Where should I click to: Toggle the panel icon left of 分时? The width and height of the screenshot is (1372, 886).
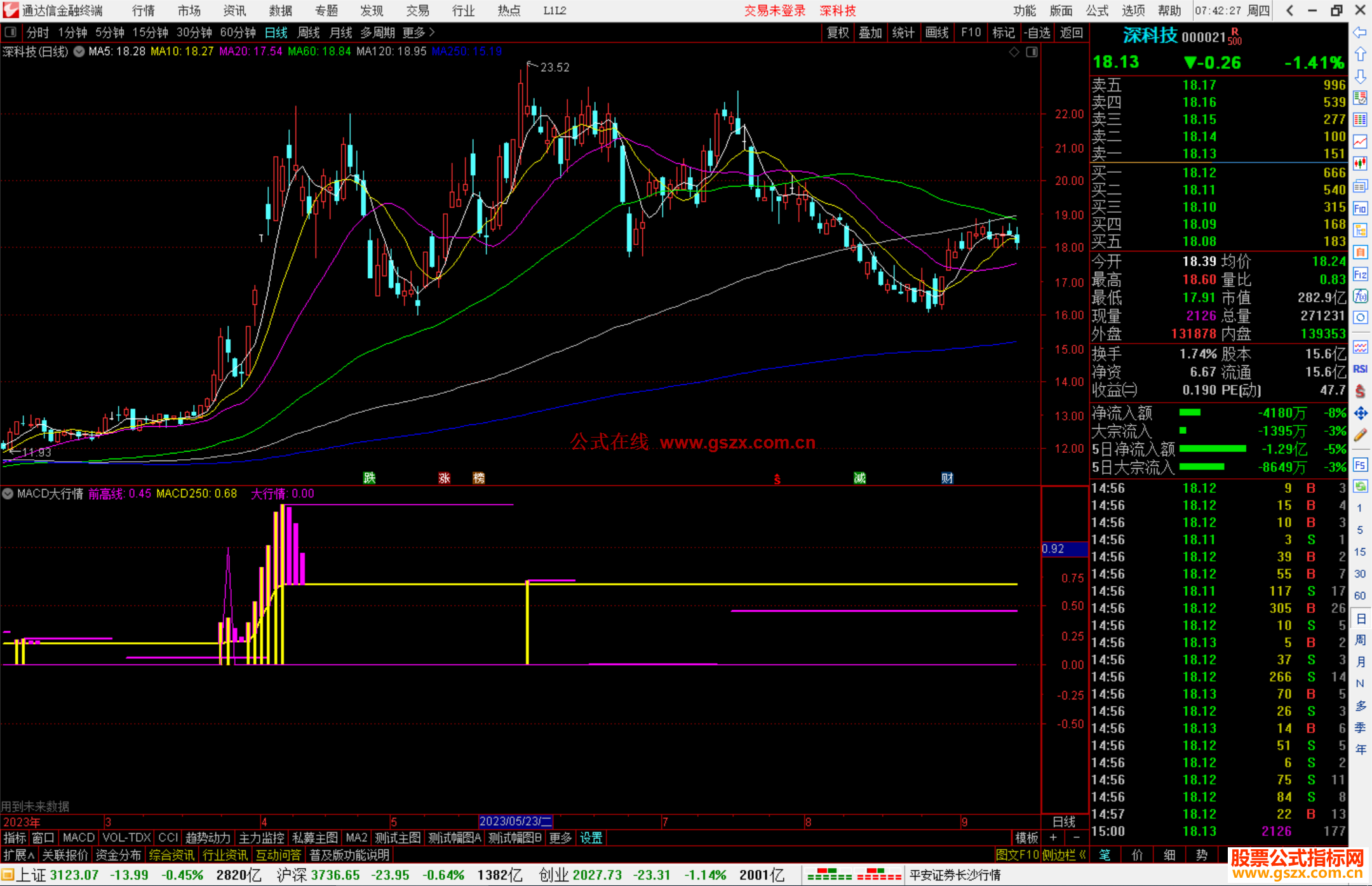11,32
